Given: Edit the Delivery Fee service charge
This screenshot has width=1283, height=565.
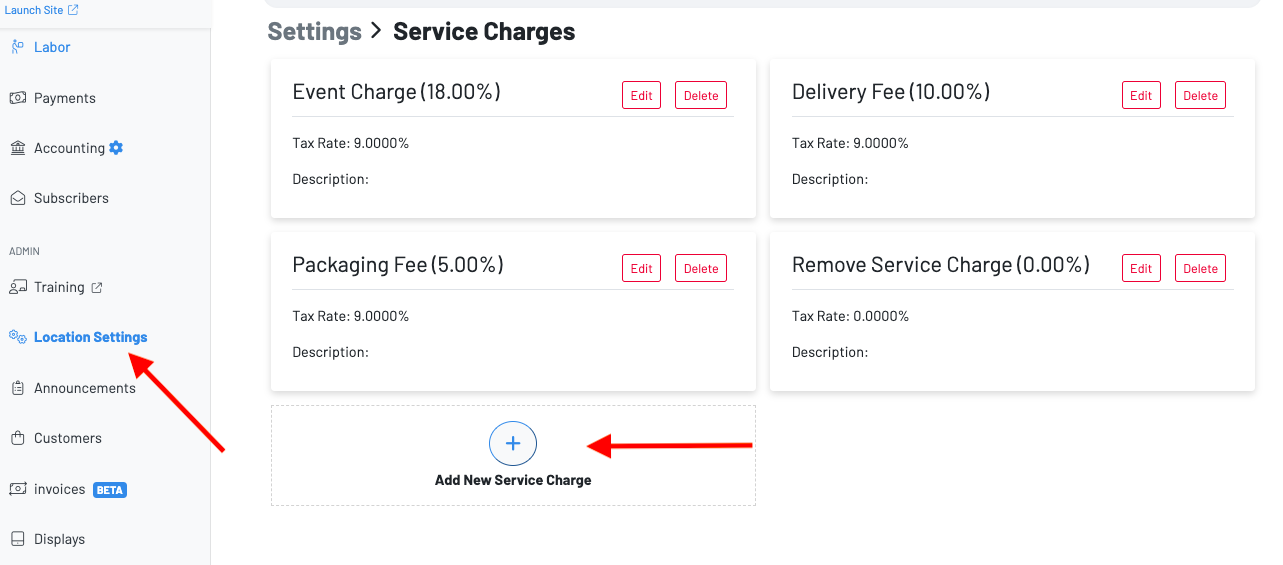Looking at the screenshot, I should [1141, 95].
